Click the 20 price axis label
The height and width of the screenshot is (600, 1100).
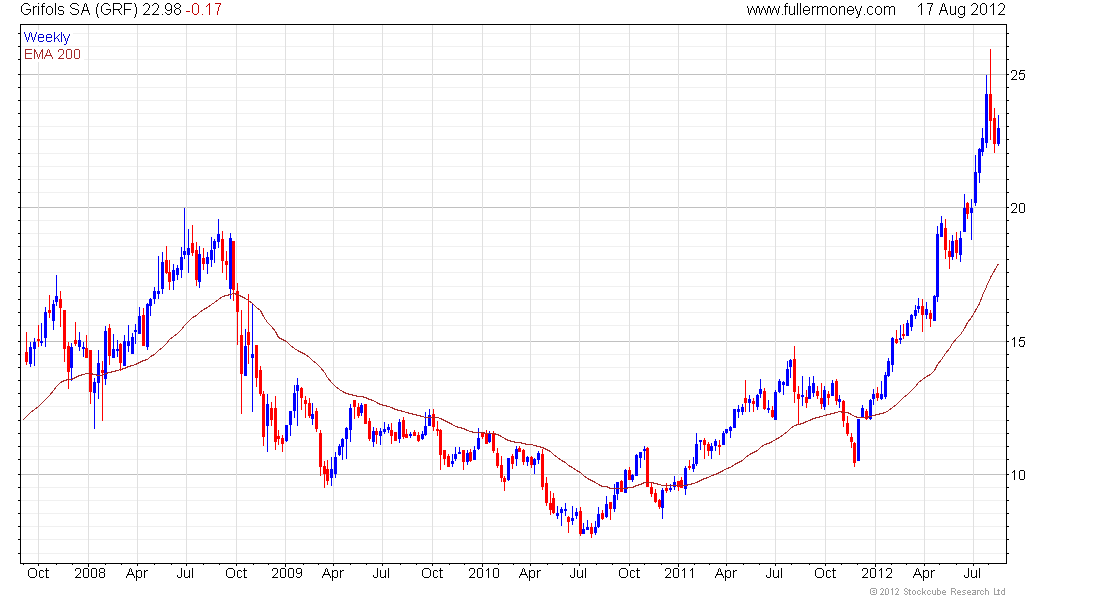1017,208
